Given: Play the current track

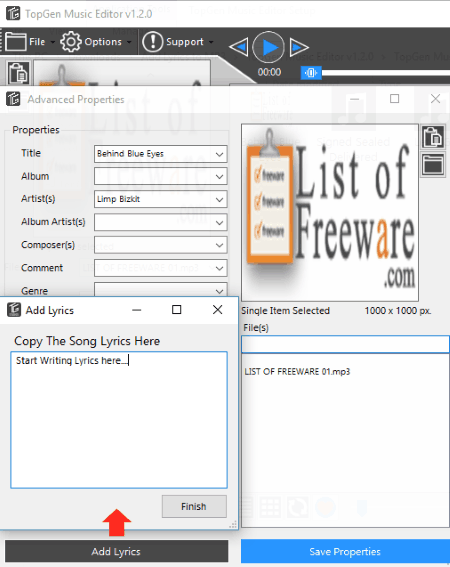Looking at the screenshot, I should point(268,47).
